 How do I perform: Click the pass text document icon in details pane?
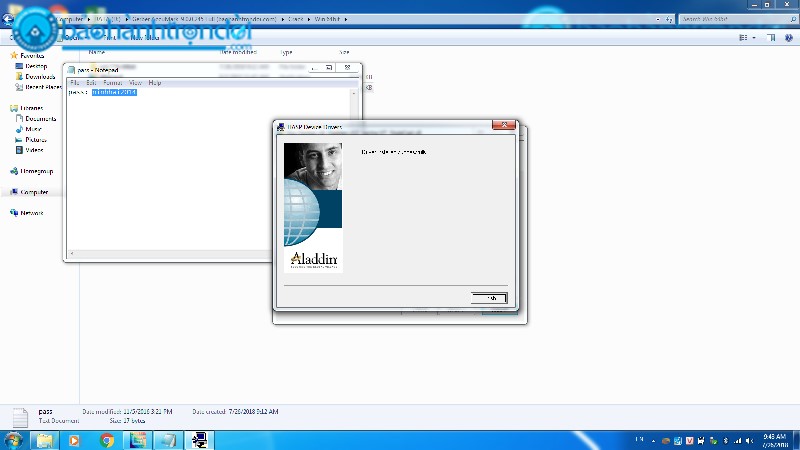point(20,418)
